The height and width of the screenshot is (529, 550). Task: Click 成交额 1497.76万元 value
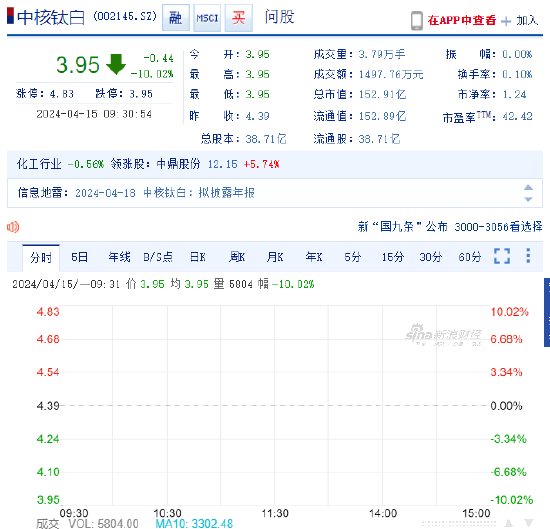[391, 74]
